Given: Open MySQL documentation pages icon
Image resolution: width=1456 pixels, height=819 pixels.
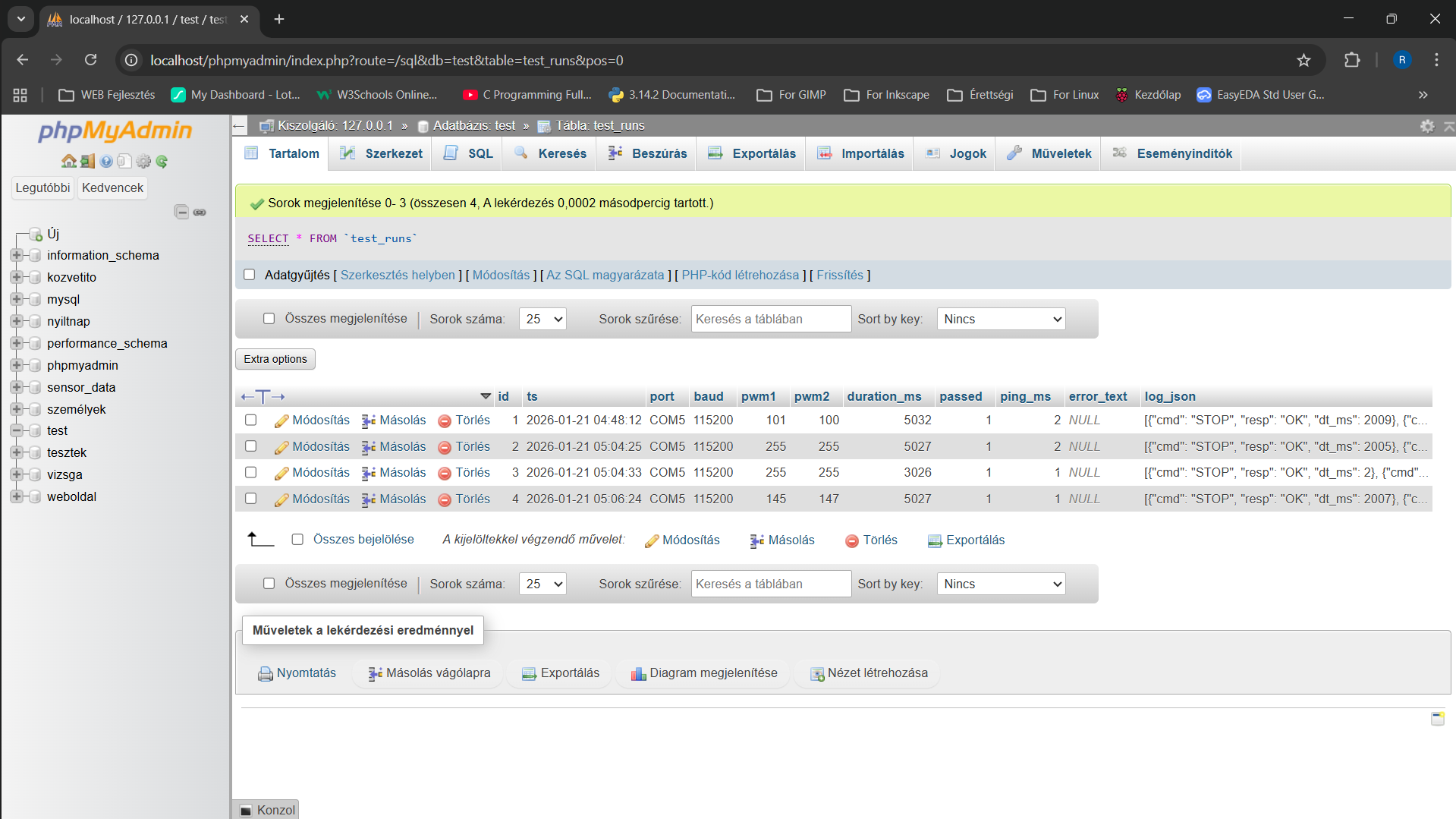Looking at the screenshot, I should (124, 161).
